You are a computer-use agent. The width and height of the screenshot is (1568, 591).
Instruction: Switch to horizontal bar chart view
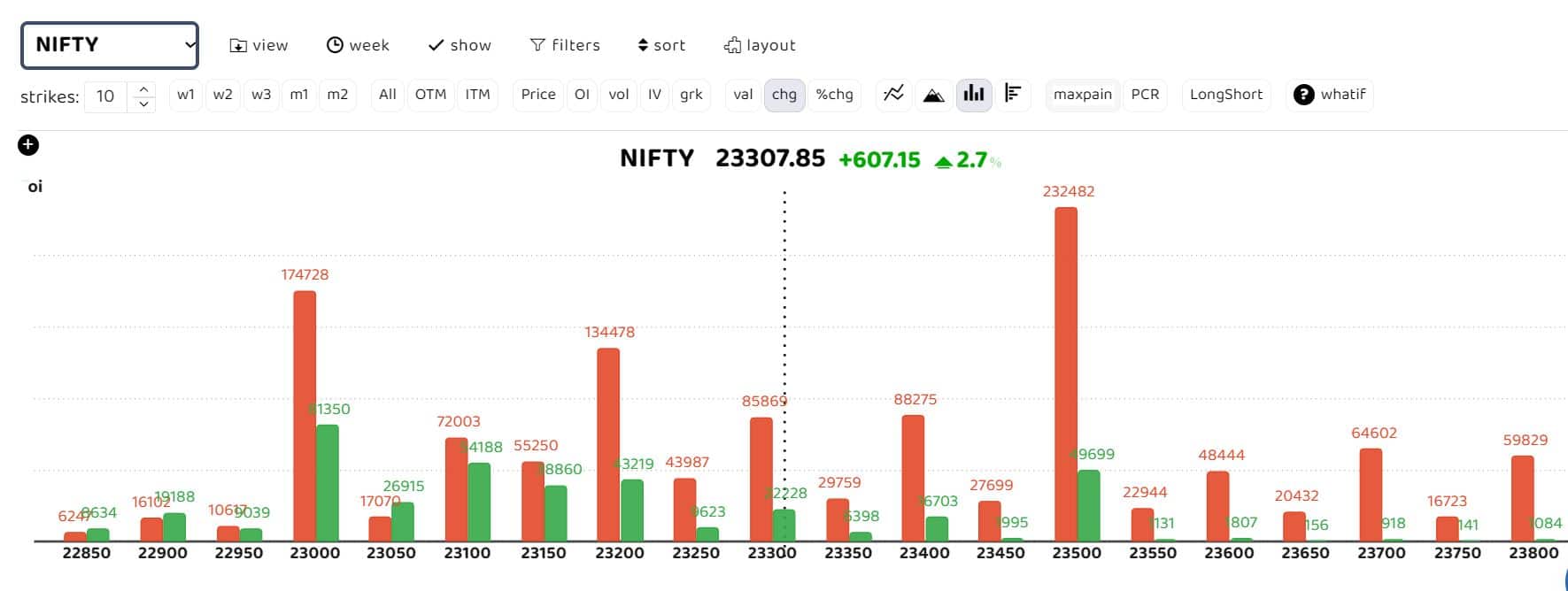pos(1014,94)
